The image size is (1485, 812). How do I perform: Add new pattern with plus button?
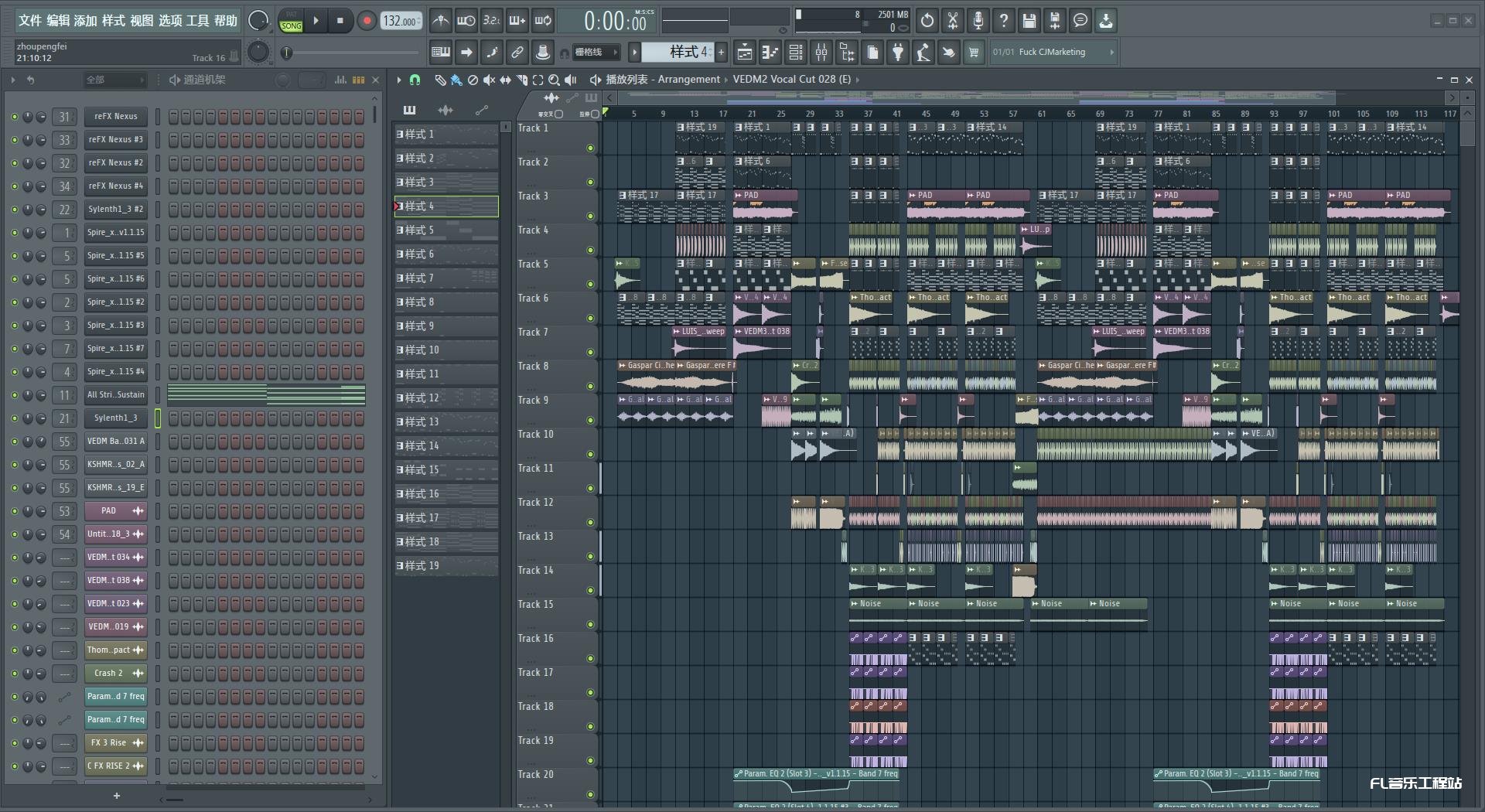click(721, 52)
